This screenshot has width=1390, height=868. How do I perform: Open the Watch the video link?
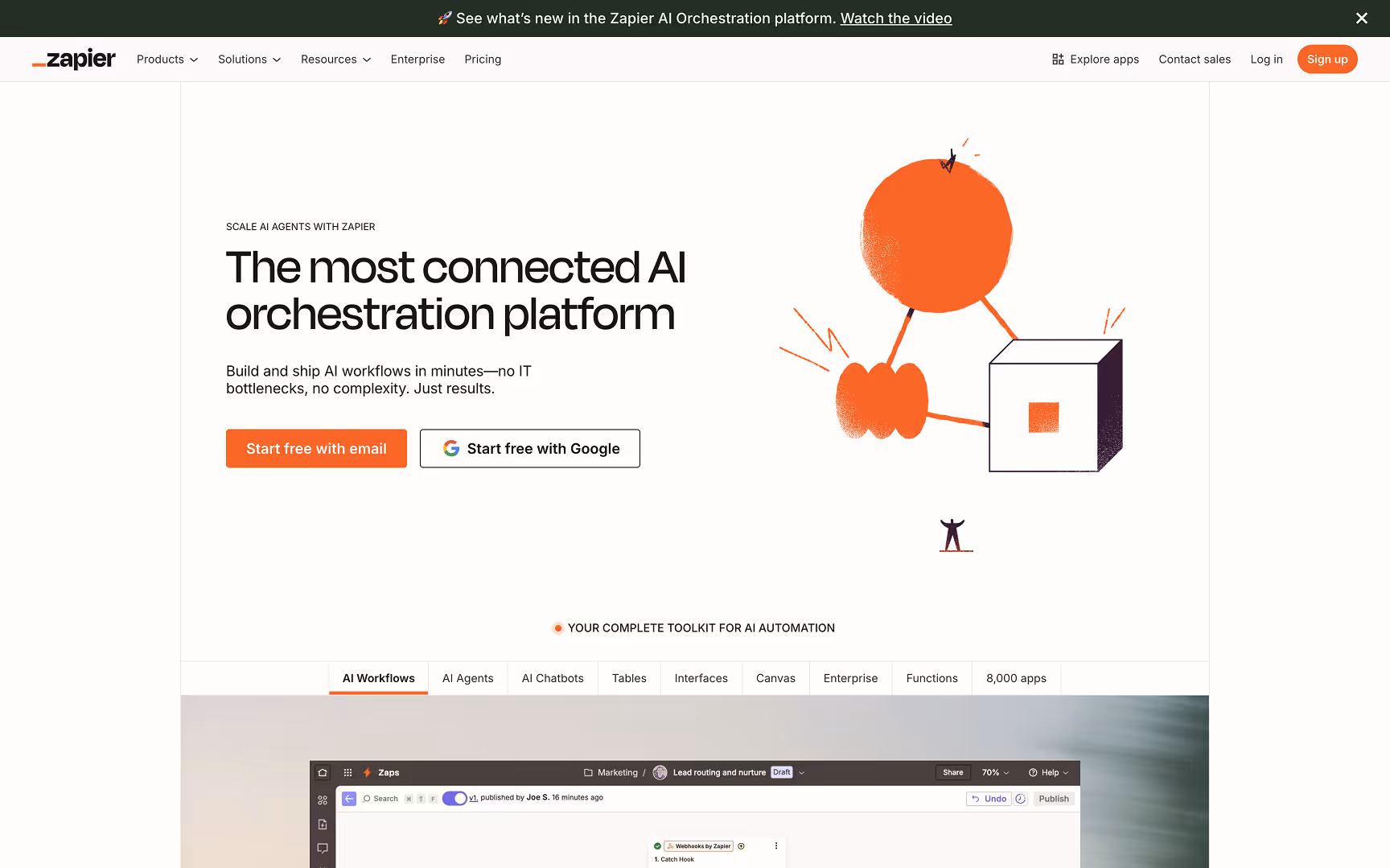coord(896,18)
